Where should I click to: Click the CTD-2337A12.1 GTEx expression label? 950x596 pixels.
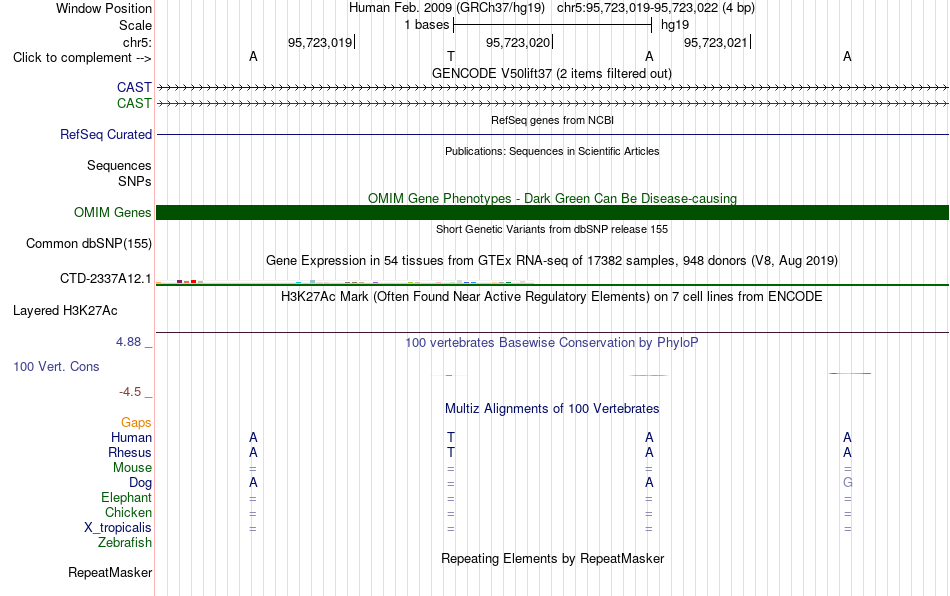(x=105, y=279)
